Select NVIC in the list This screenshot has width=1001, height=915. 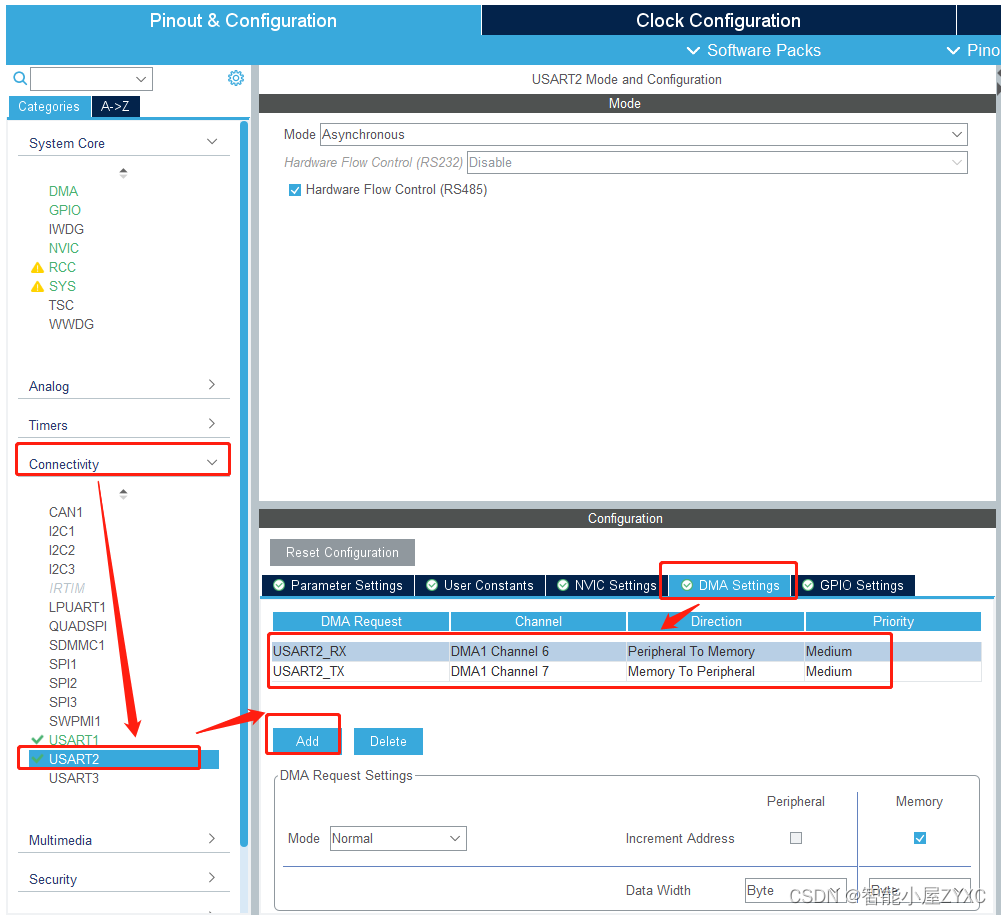(64, 248)
